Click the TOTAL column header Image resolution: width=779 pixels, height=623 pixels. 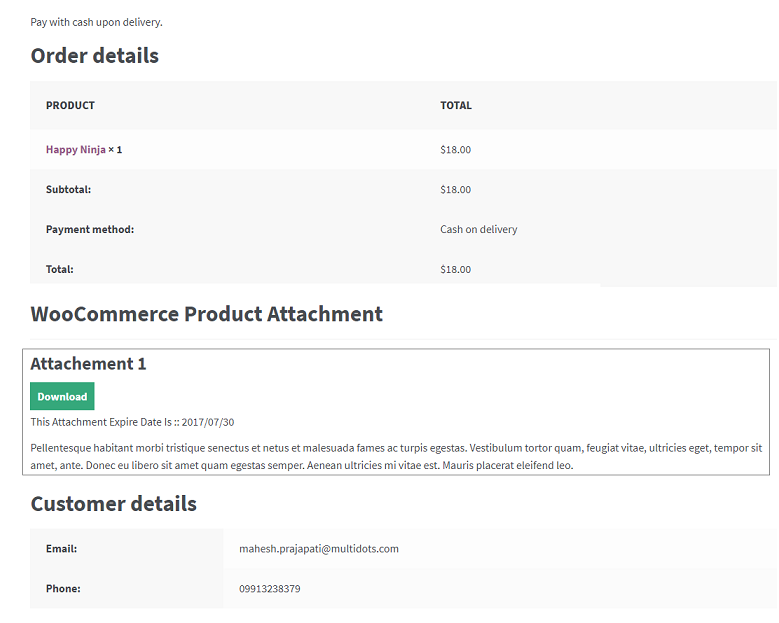pos(456,105)
